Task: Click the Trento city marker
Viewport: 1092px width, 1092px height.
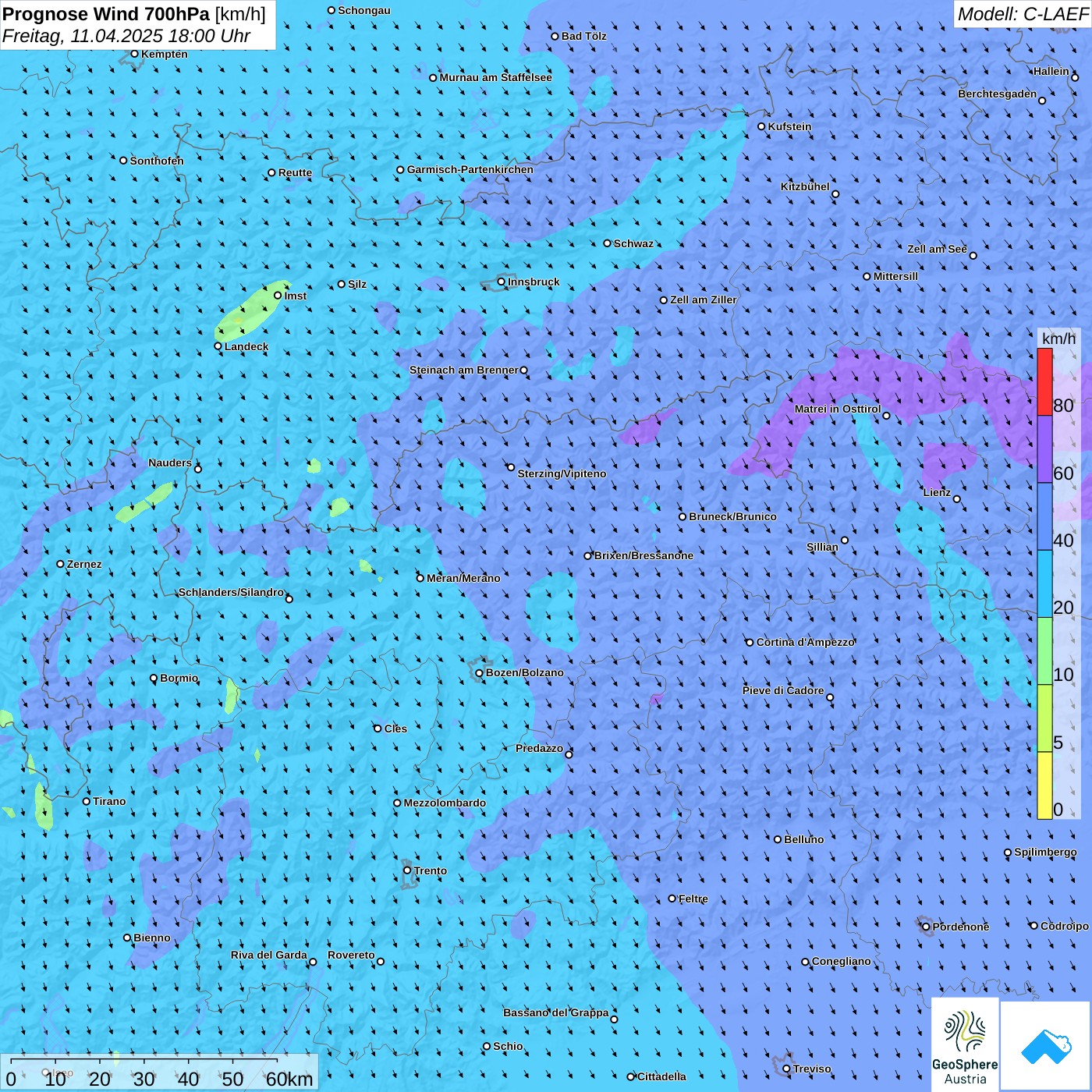Action: coord(407,870)
